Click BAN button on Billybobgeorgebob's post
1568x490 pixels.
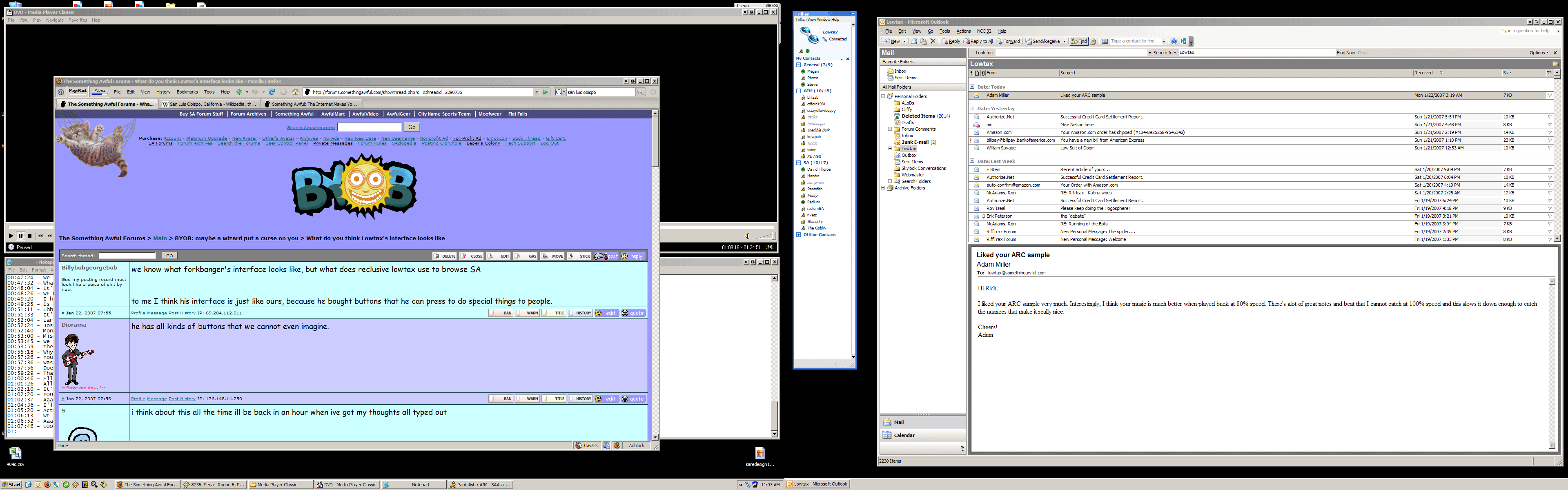click(x=501, y=313)
